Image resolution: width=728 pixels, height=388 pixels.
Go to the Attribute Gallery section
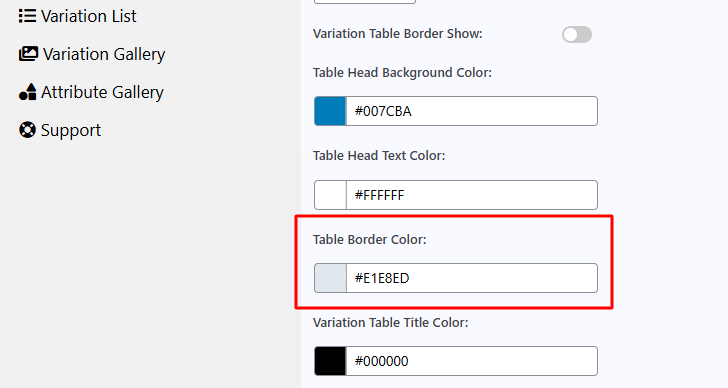[91, 92]
